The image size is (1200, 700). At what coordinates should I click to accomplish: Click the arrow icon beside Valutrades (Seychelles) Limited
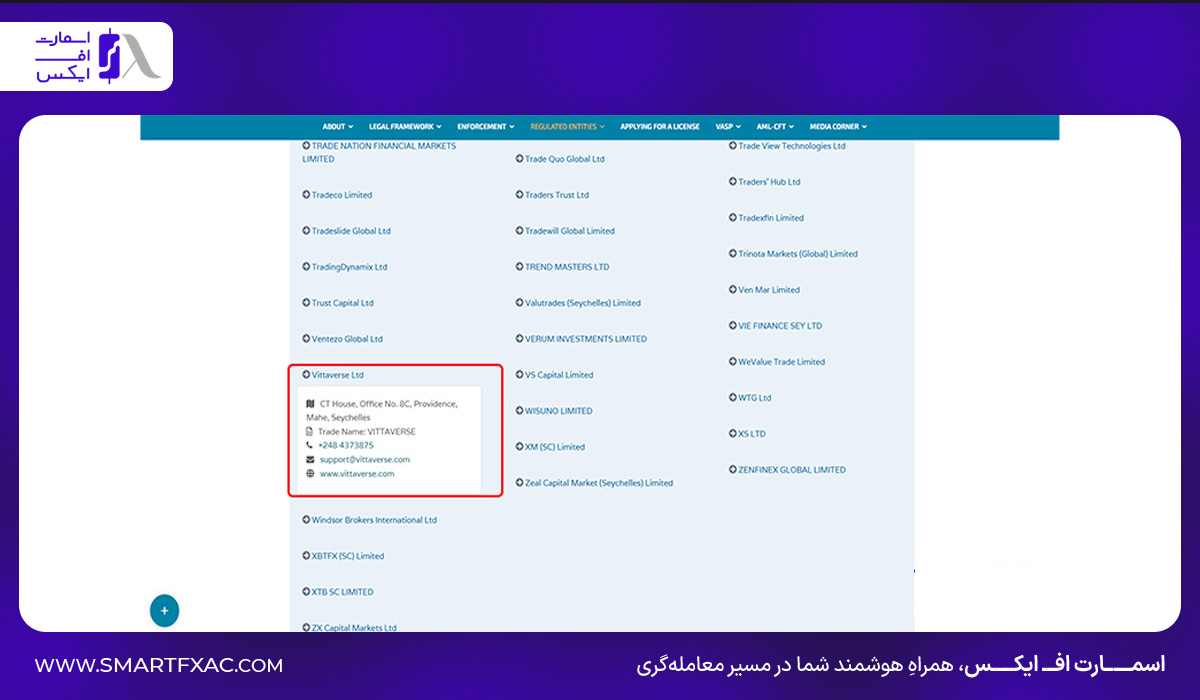click(x=520, y=303)
